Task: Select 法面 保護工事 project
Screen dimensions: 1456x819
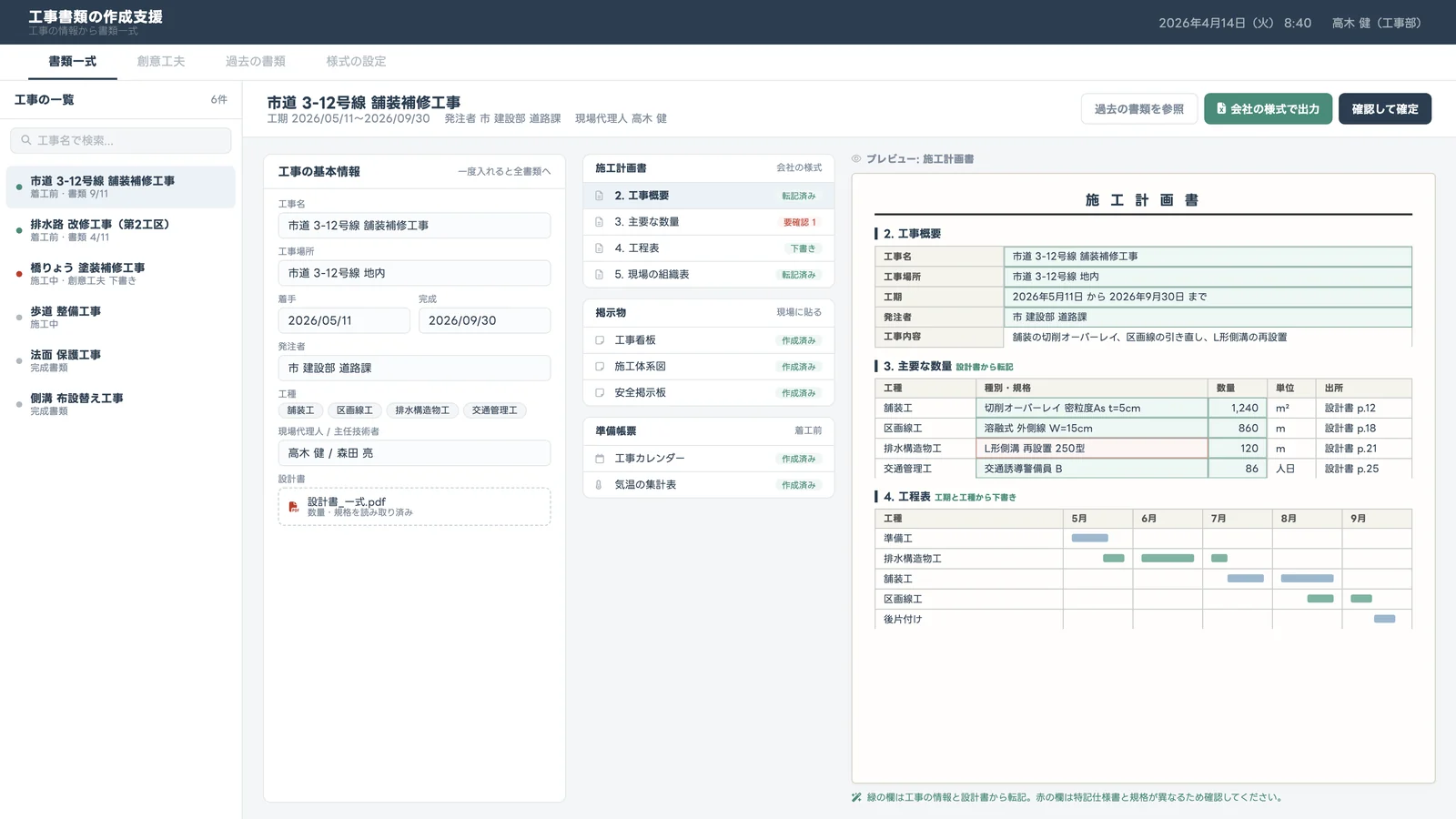Action: click(121, 361)
